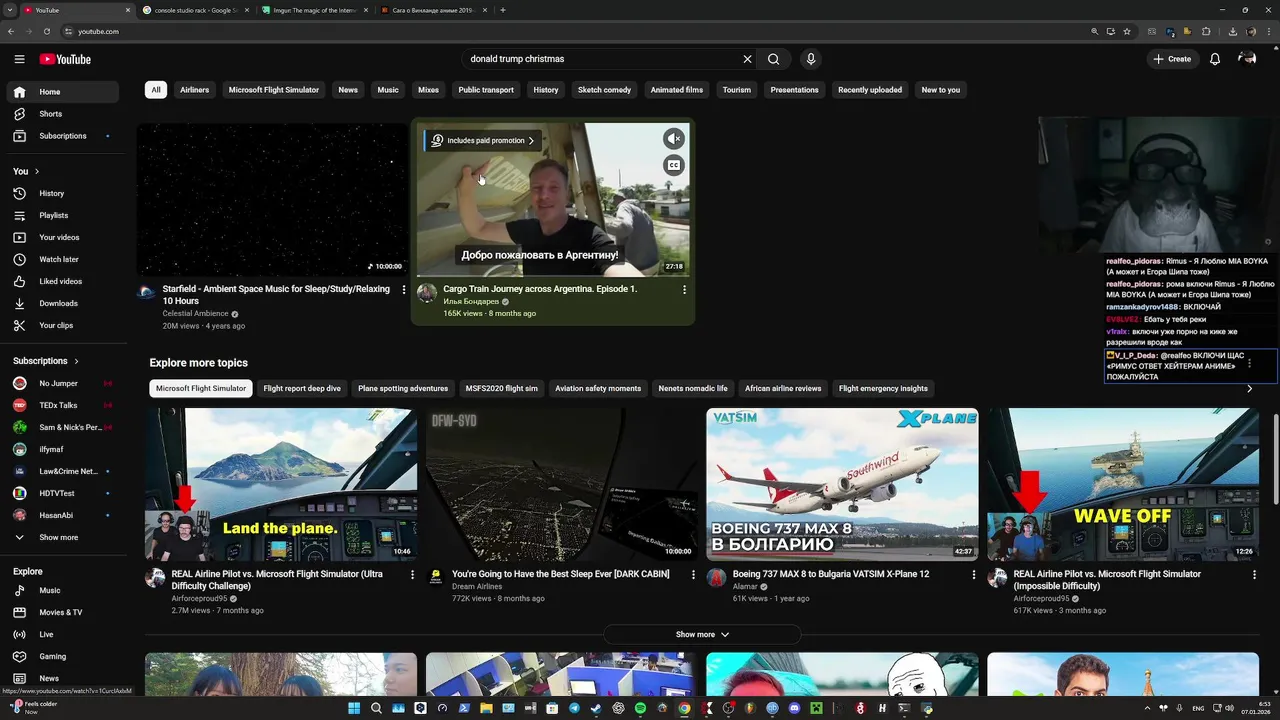1280x720 pixels.
Task: Open REAL Airline Pilot Ultra Difficulty title
Action: tap(277, 580)
